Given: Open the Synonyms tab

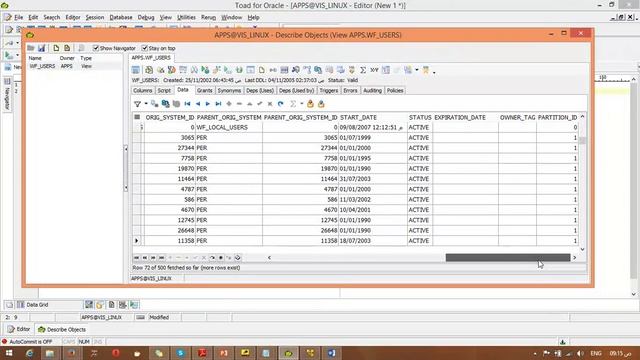Looking at the screenshot, I should click(229, 91).
